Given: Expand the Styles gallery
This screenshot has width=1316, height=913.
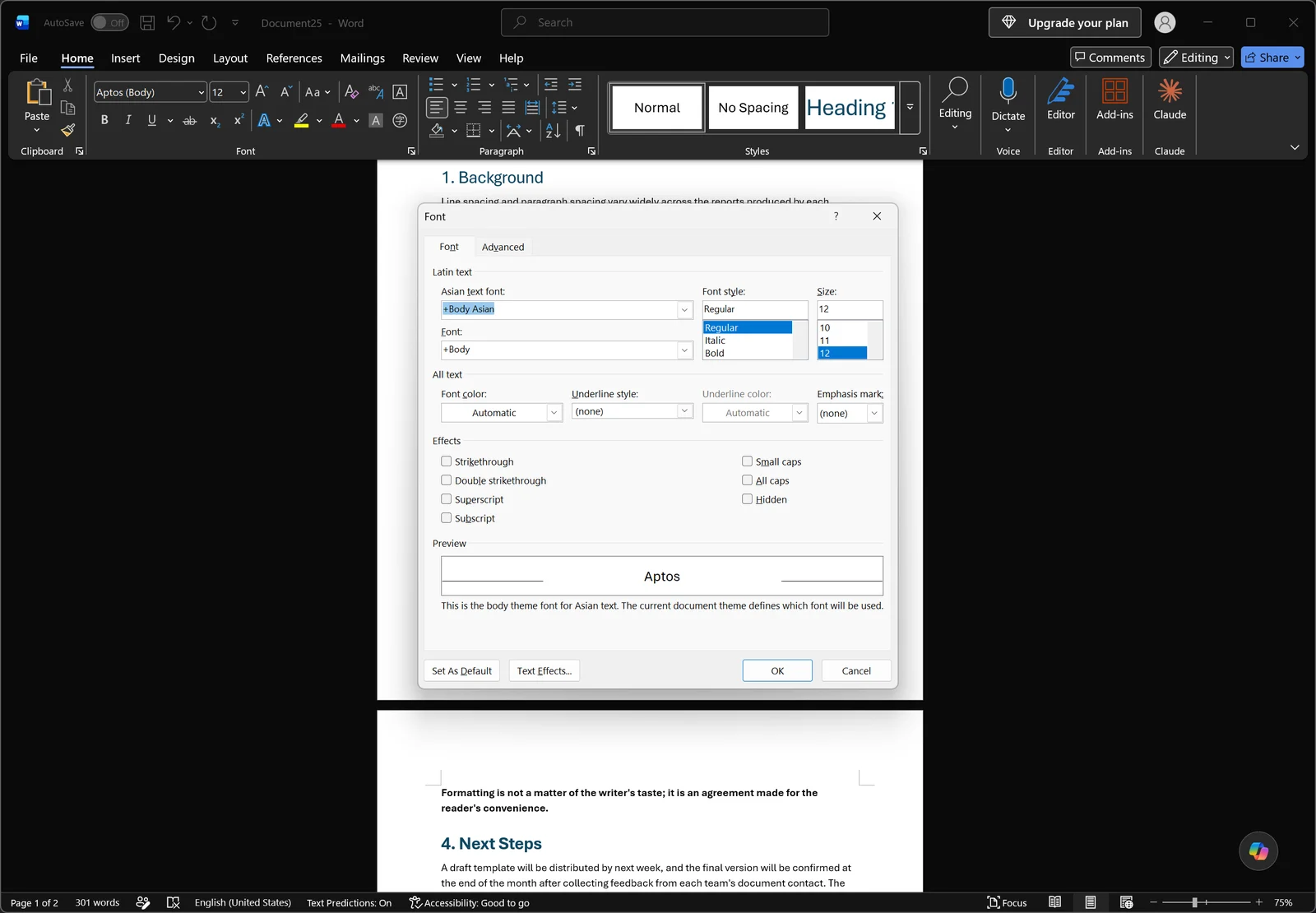Looking at the screenshot, I should pyautogui.click(x=910, y=108).
